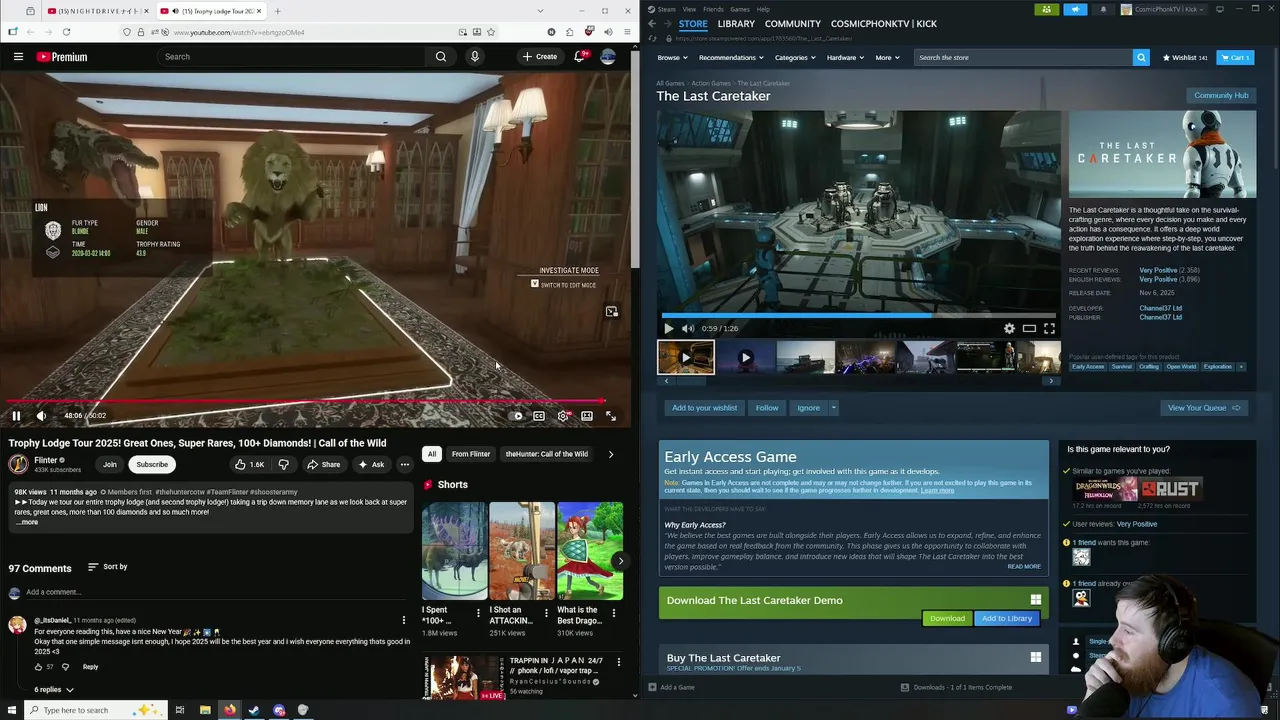Start YouTube voice search microphone
Viewport: 1280px width, 720px height.
475,57
